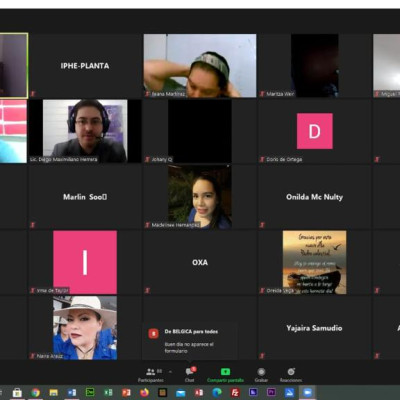The image size is (400, 400).
Task: Start Compartir pantalla screen sharing
Action: 225,375
